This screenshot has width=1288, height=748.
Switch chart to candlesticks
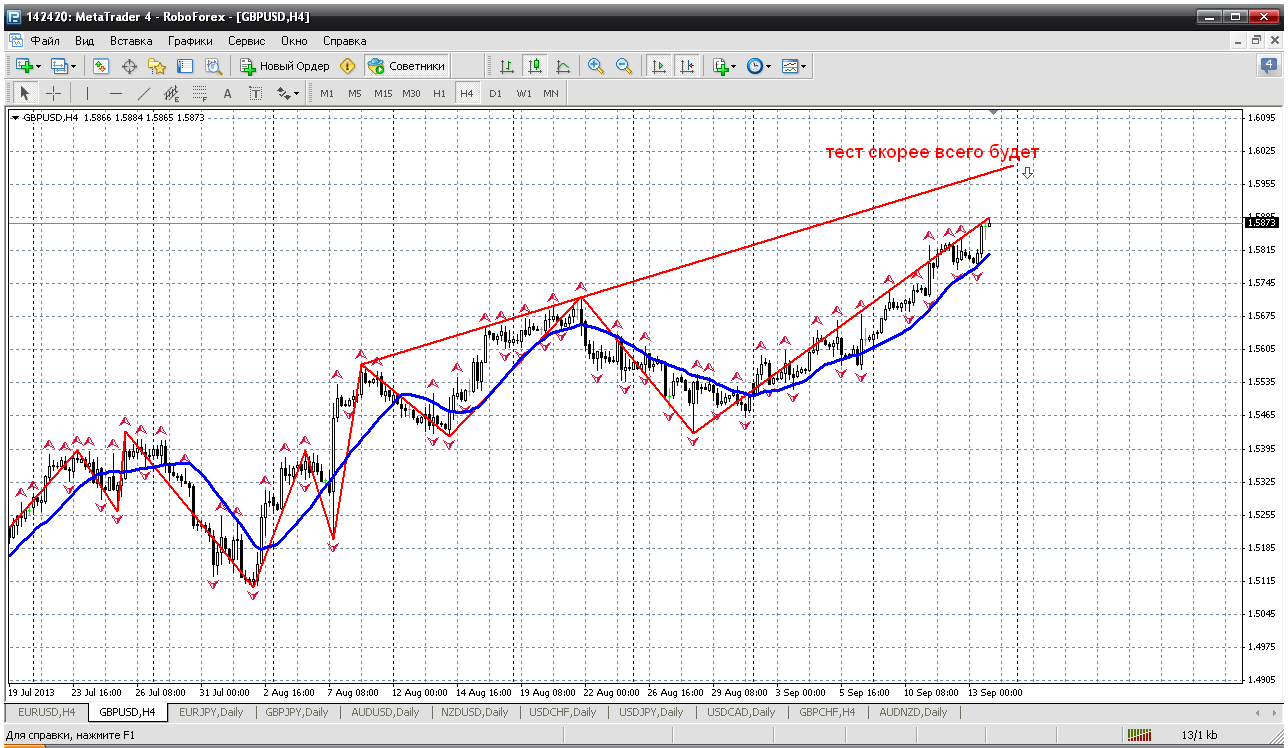[x=535, y=66]
